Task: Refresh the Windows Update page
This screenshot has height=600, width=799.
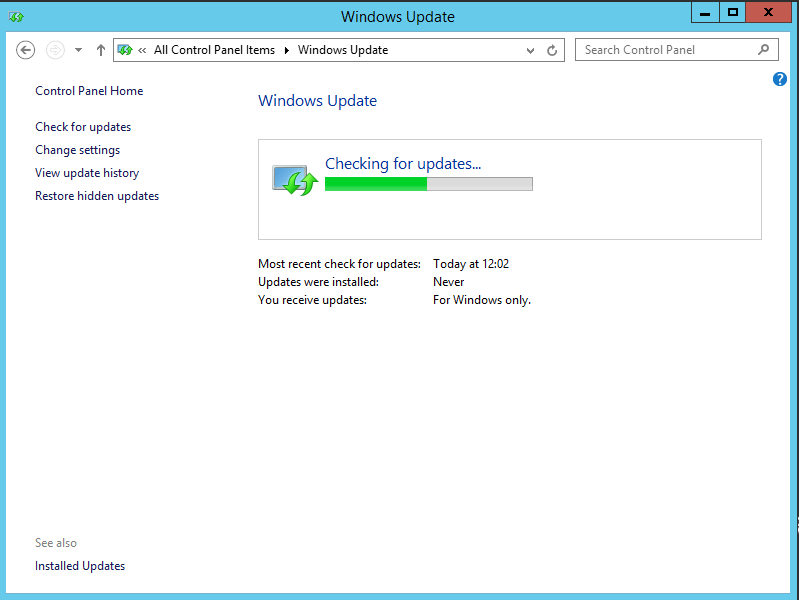Action: pos(552,50)
